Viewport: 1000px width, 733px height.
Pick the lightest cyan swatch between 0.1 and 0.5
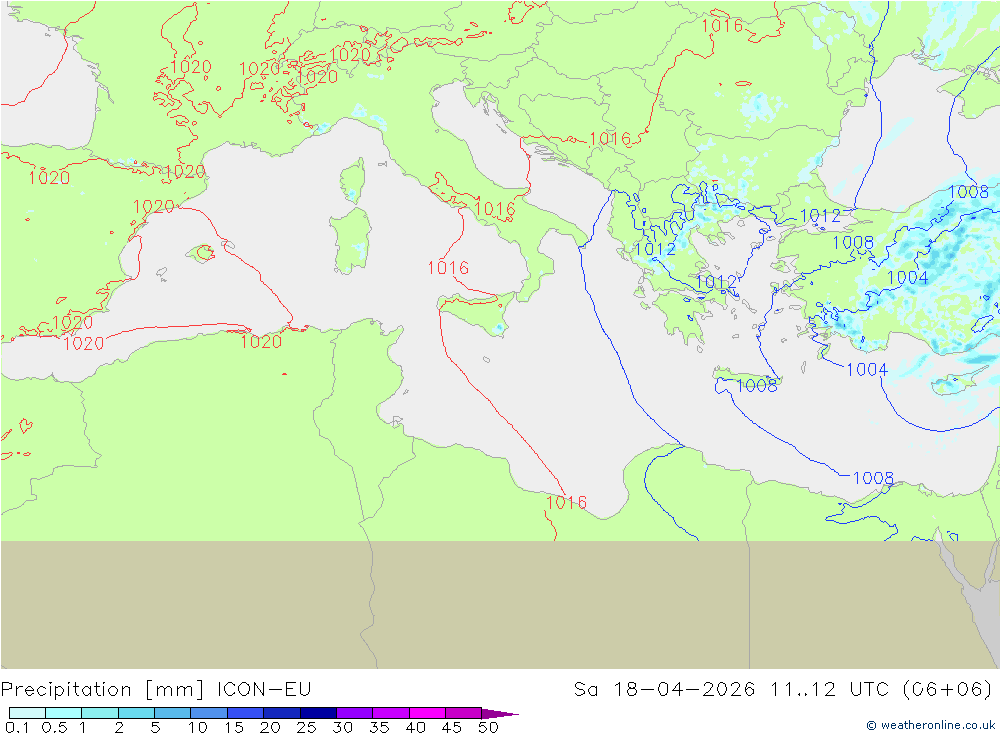[27, 713]
